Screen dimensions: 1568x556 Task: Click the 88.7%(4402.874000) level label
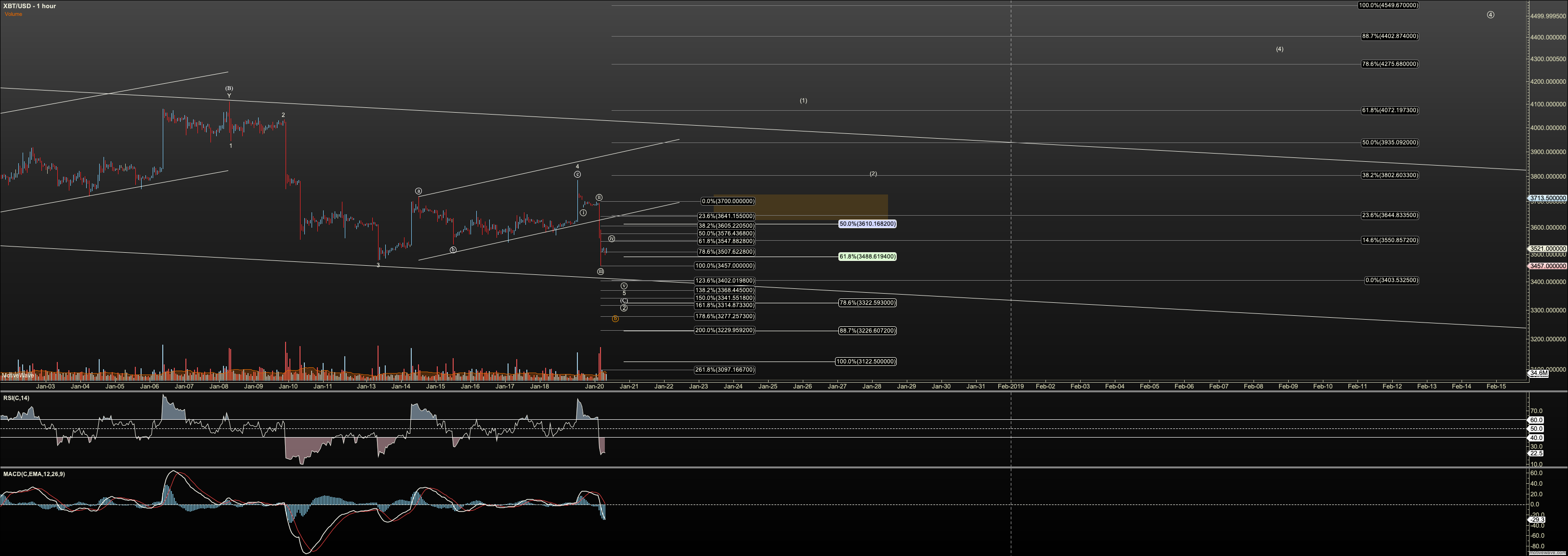1390,37
